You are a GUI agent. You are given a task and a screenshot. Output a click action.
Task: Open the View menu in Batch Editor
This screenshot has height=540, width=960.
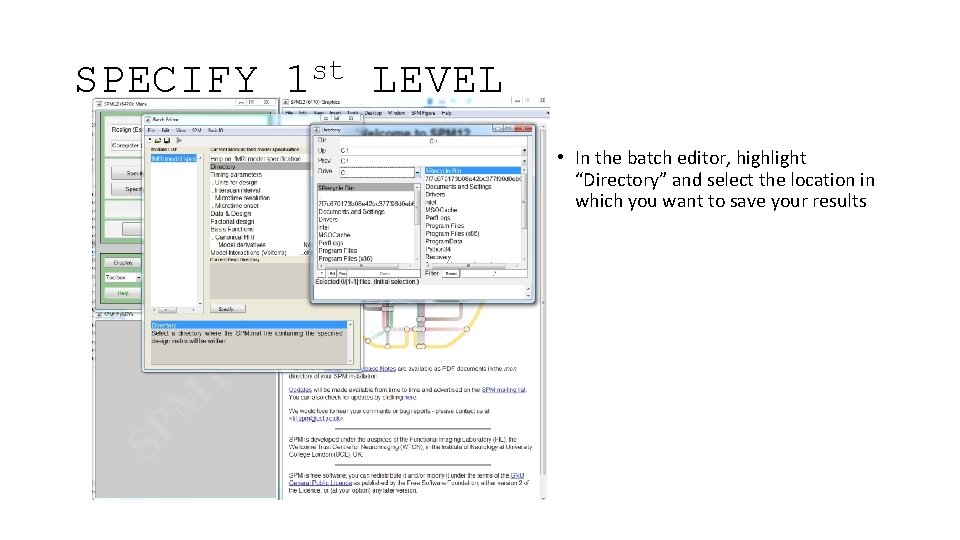coord(181,130)
